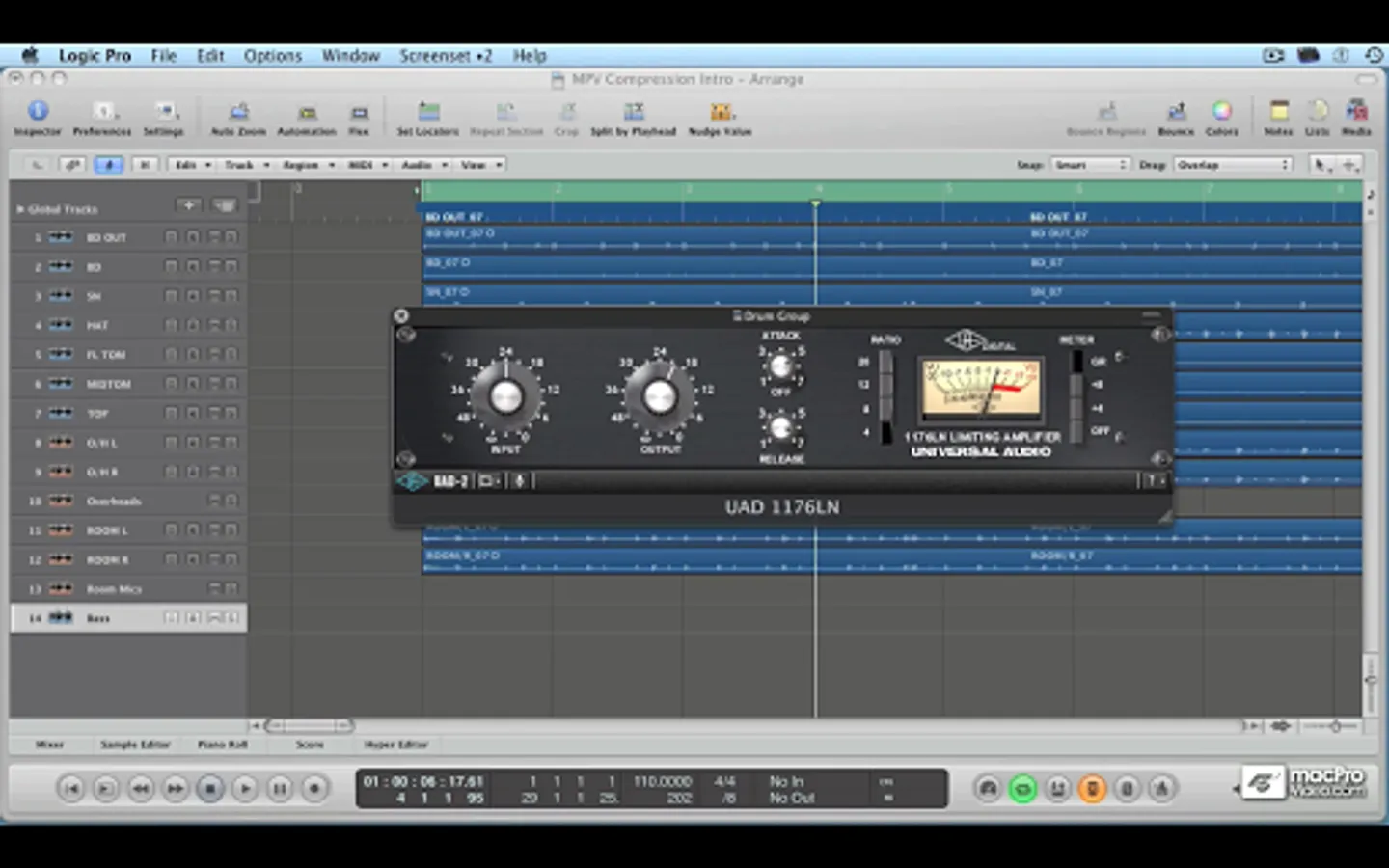Select the Bass track in track list
The image size is (1389, 868).
[x=98, y=618]
